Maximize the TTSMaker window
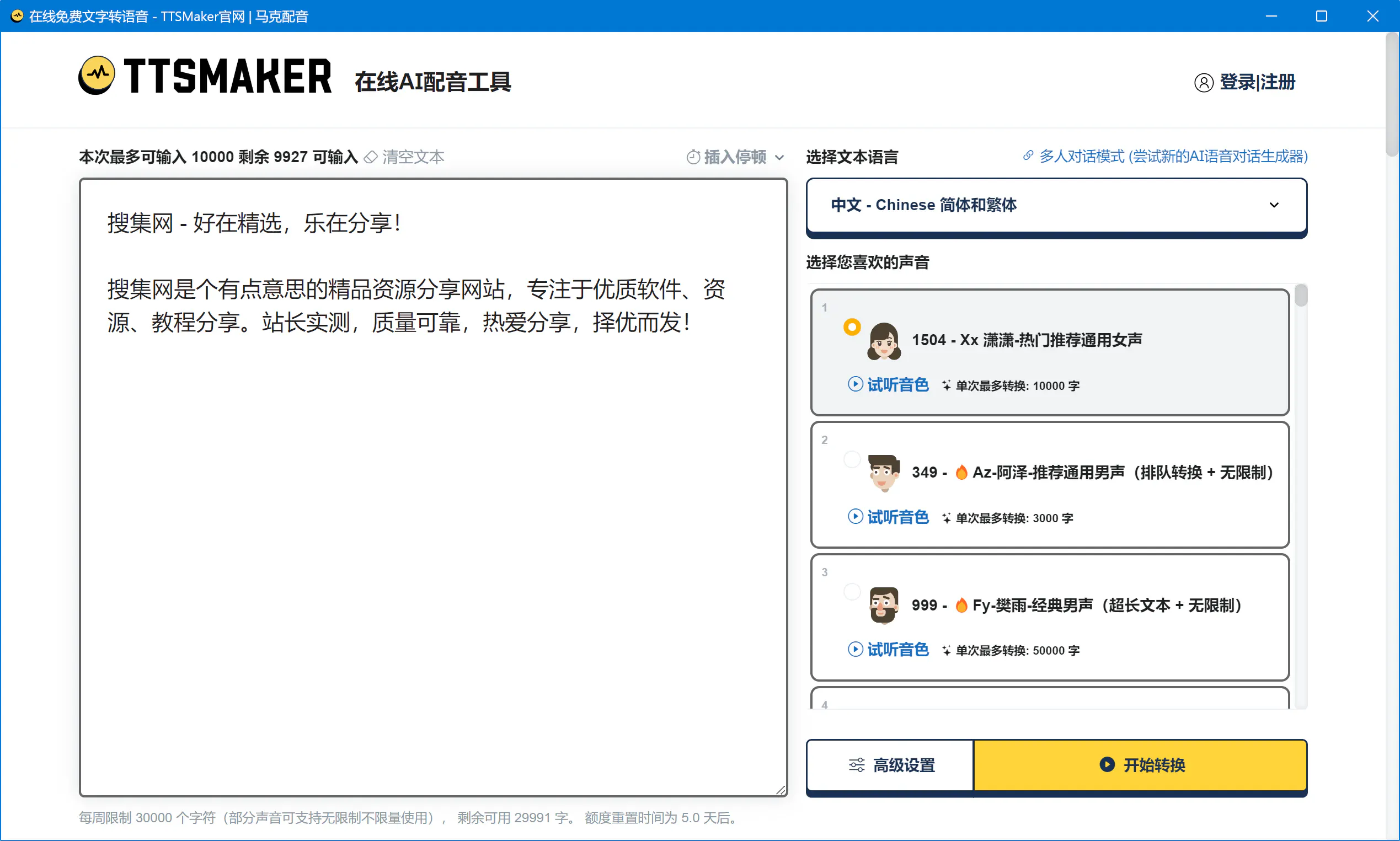Viewport: 1400px width, 841px height. coord(1321,16)
